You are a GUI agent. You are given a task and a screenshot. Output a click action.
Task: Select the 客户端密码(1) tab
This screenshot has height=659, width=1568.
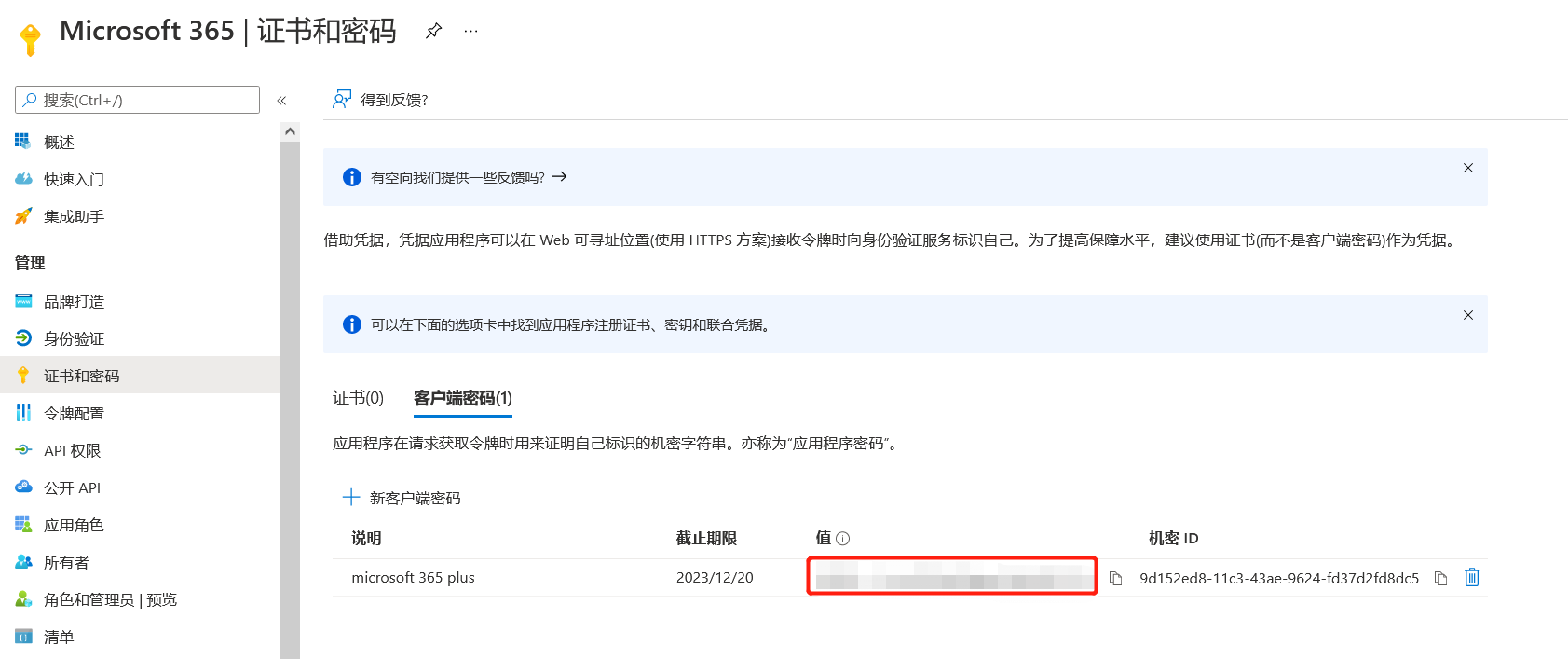463,398
